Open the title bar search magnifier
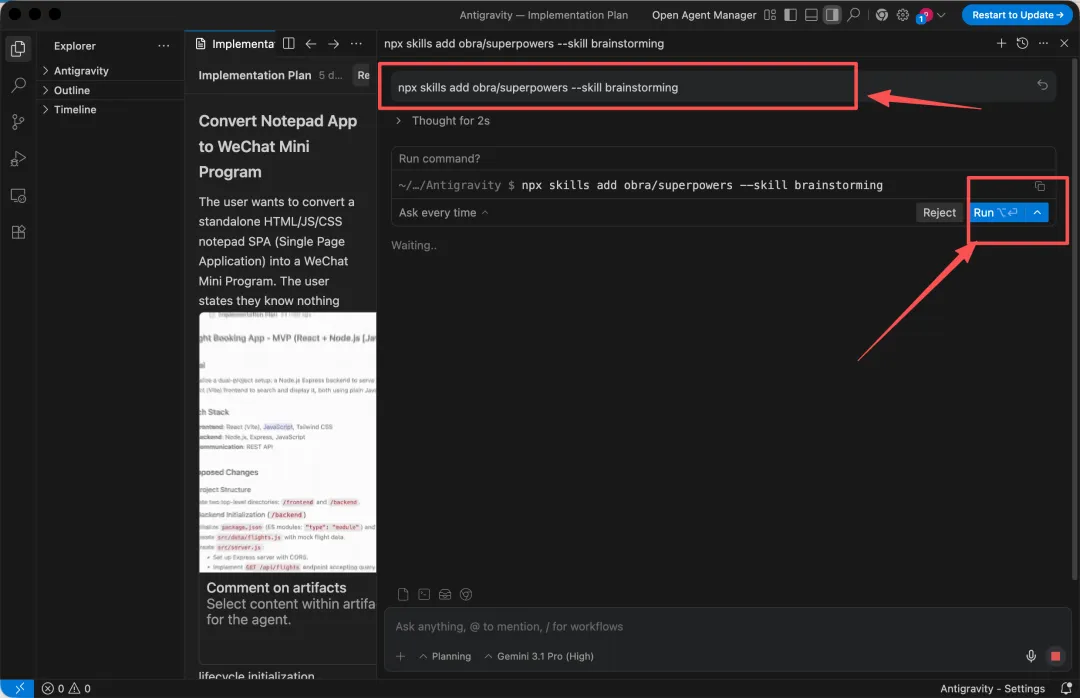This screenshot has height=698, width=1080. click(853, 14)
